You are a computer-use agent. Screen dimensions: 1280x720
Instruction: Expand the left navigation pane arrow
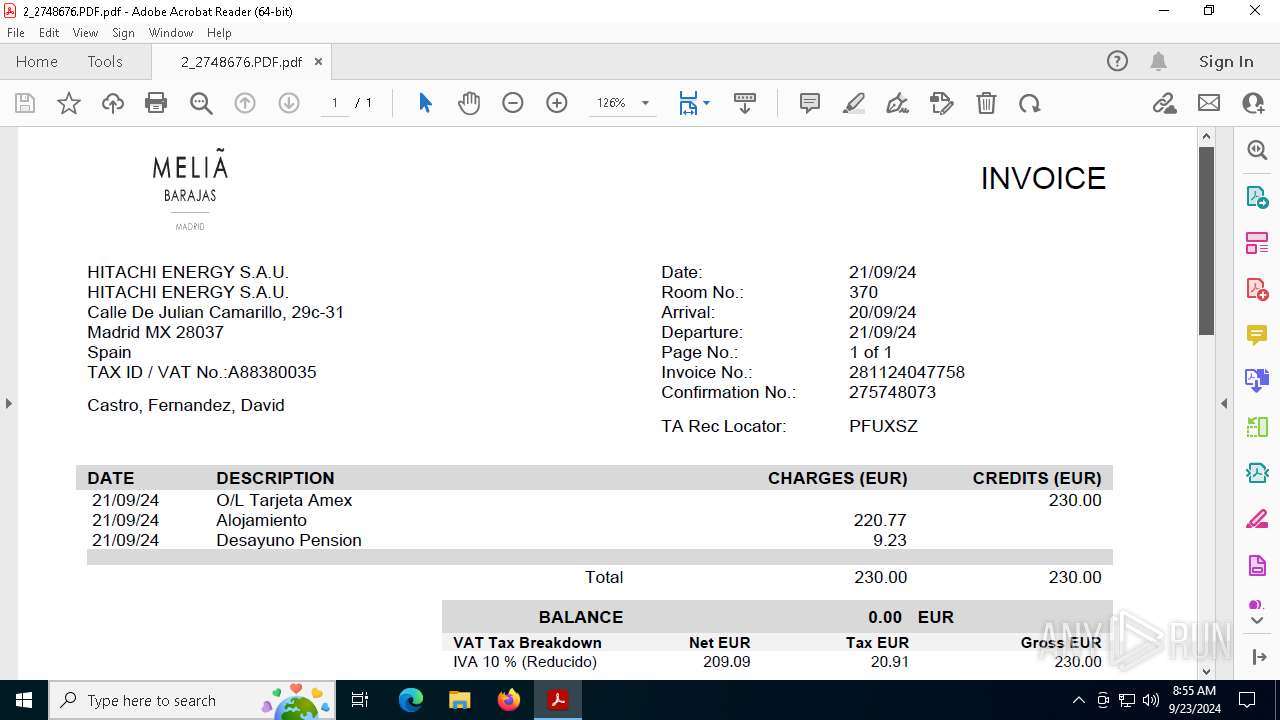pyautogui.click(x=8, y=403)
